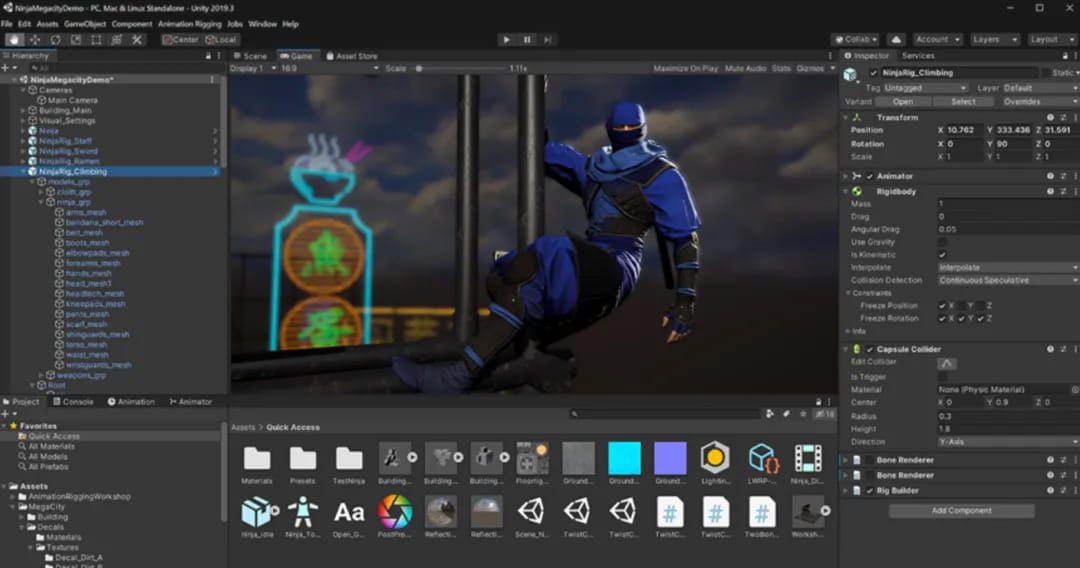Select the Hand tool in the toolbar

coord(13,39)
